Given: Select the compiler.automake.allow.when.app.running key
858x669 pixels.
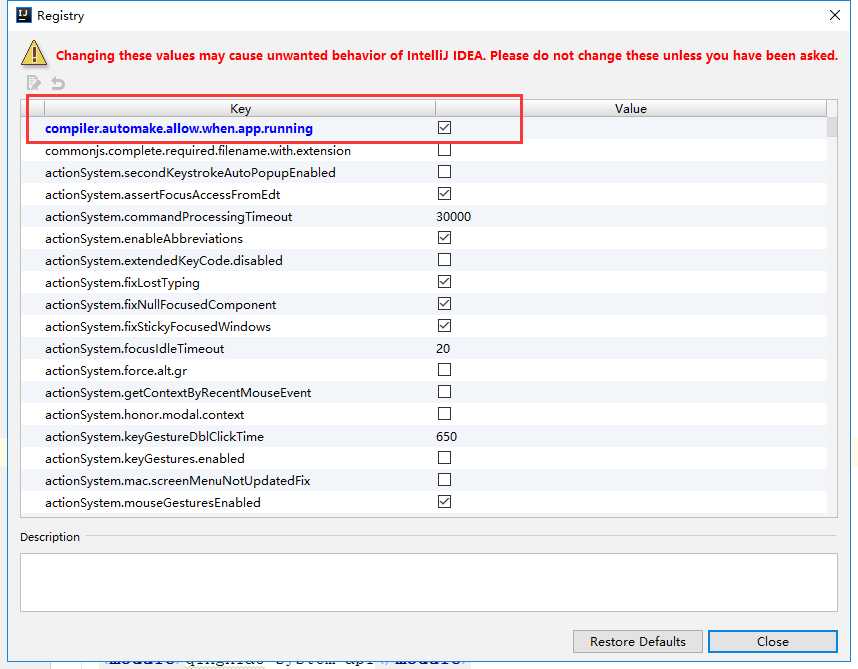Looking at the screenshot, I should coord(178,128).
